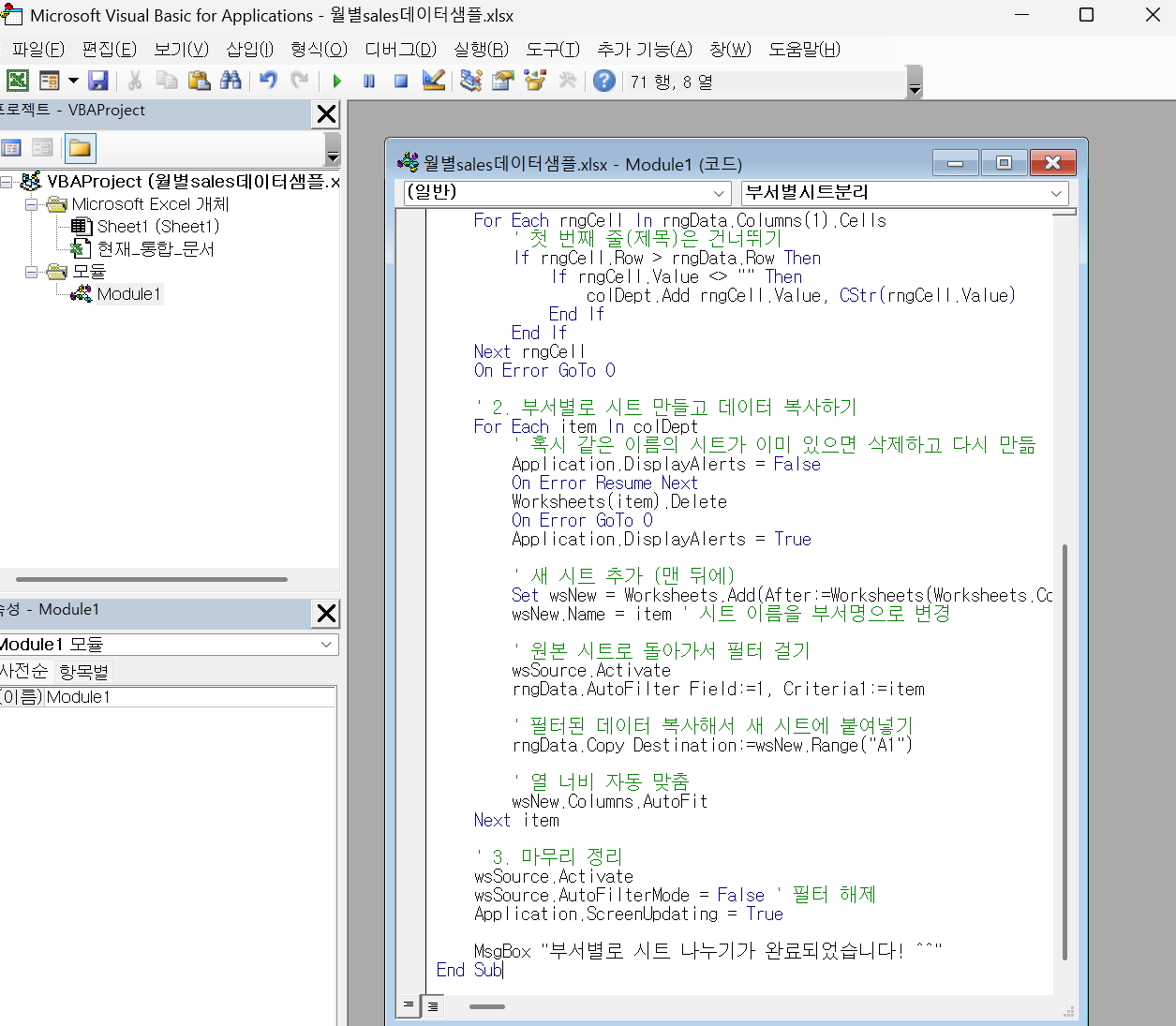Restore the Module1 code window
The height and width of the screenshot is (1026, 1176).
(x=1004, y=163)
